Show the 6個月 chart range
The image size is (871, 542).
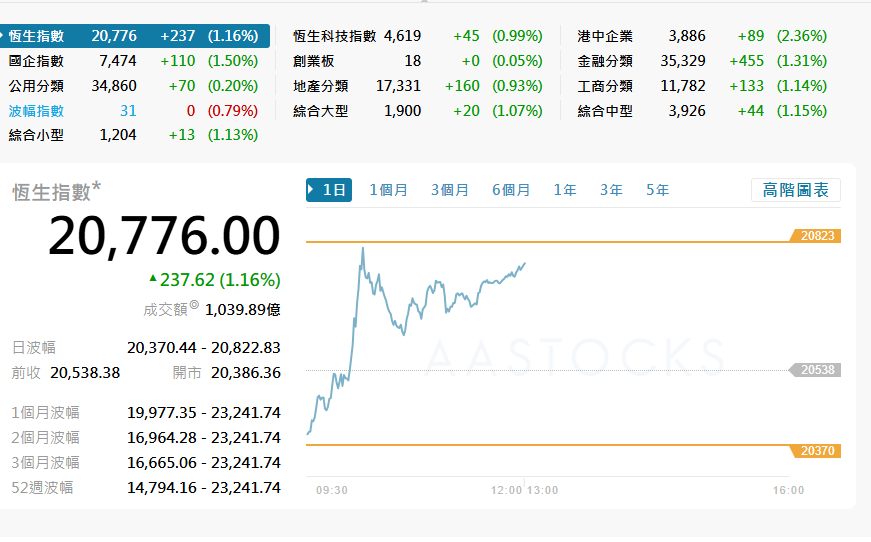click(511, 190)
